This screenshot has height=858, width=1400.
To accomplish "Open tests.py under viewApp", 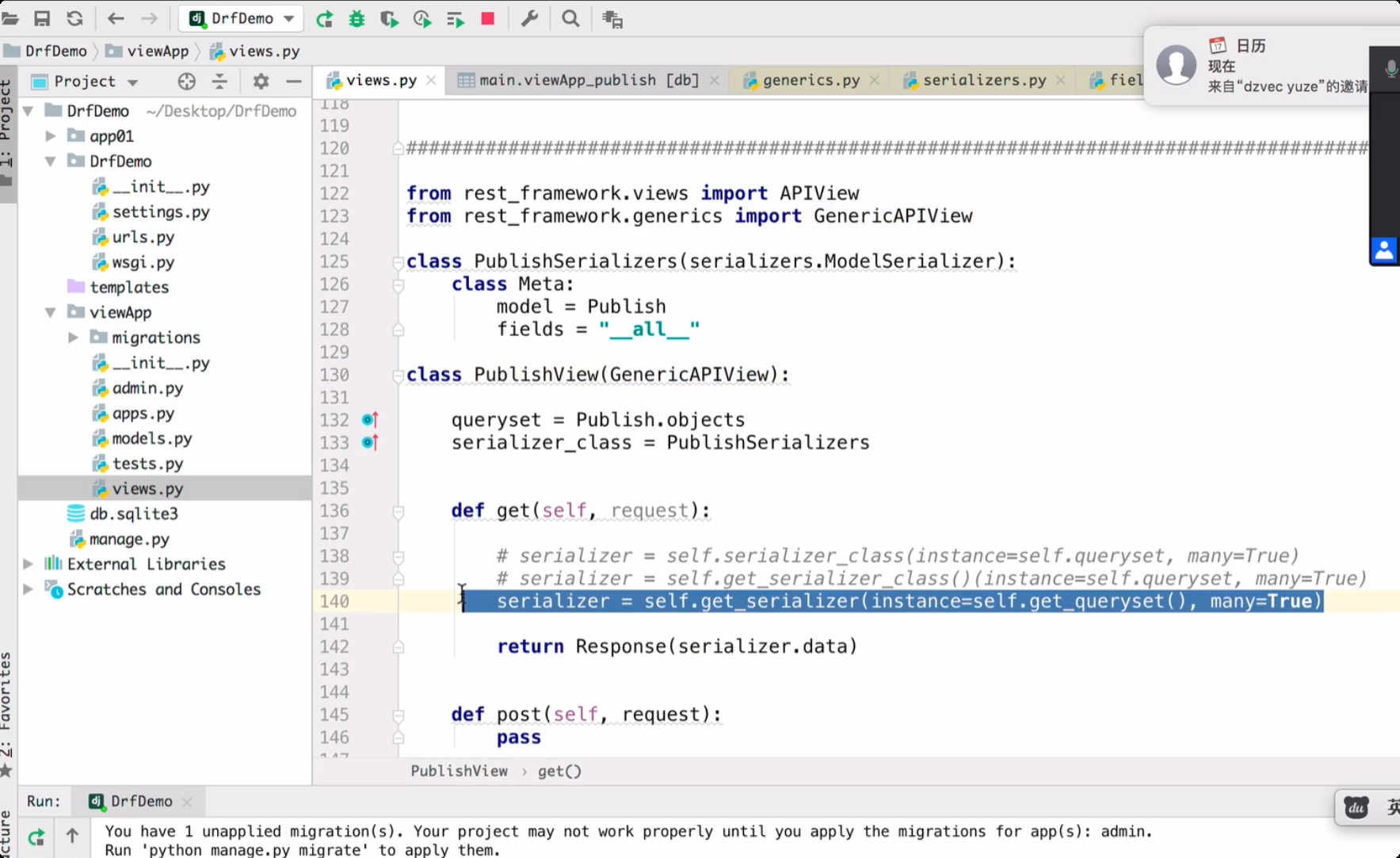I will [x=138, y=463].
